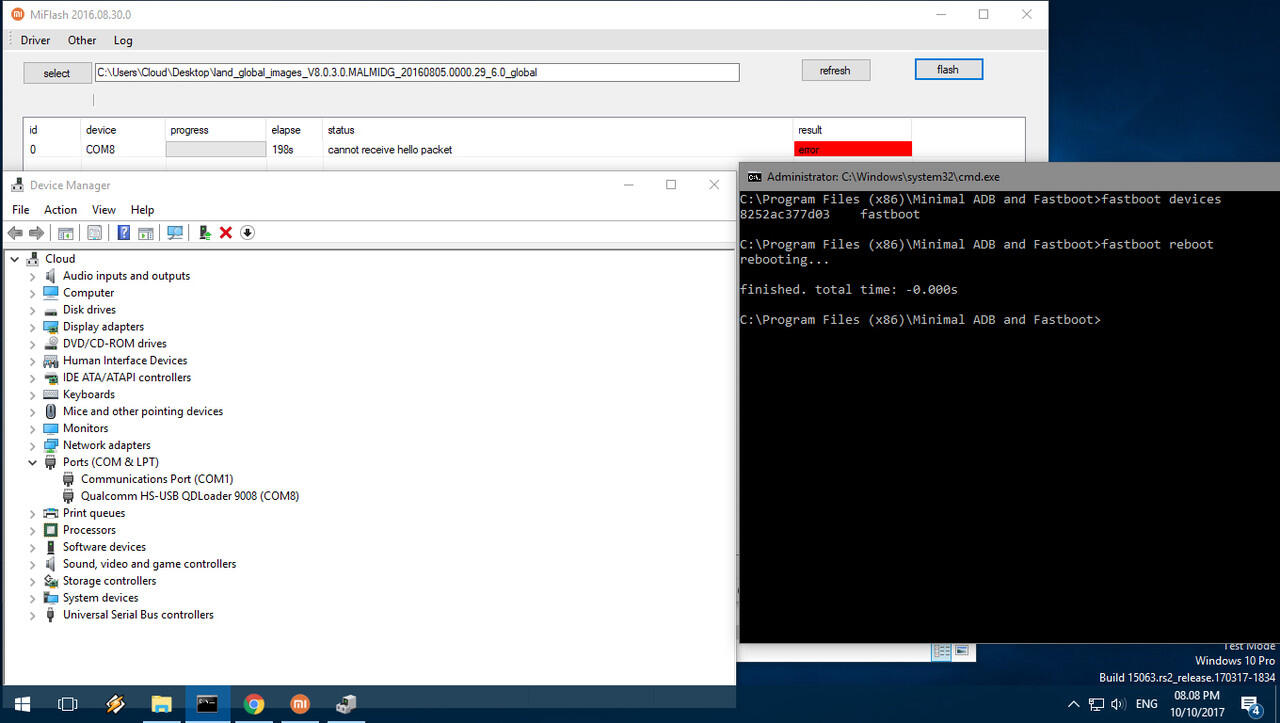Expand the Network adapters category

coord(32,446)
